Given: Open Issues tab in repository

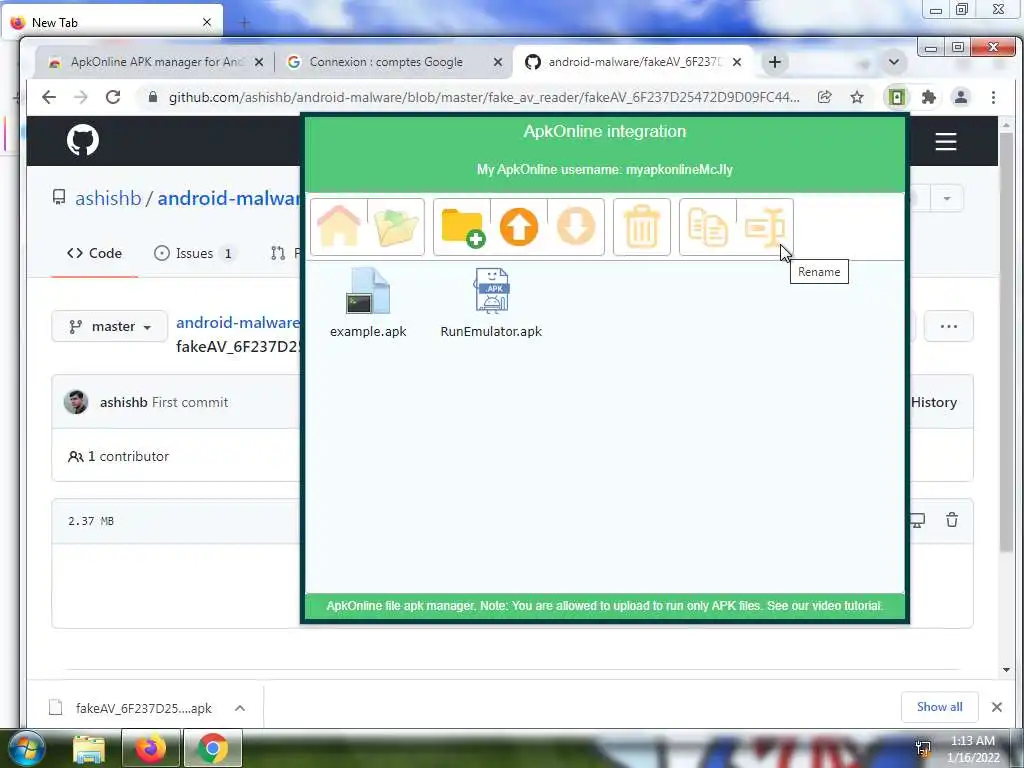Looking at the screenshot, I should point(195,253).
